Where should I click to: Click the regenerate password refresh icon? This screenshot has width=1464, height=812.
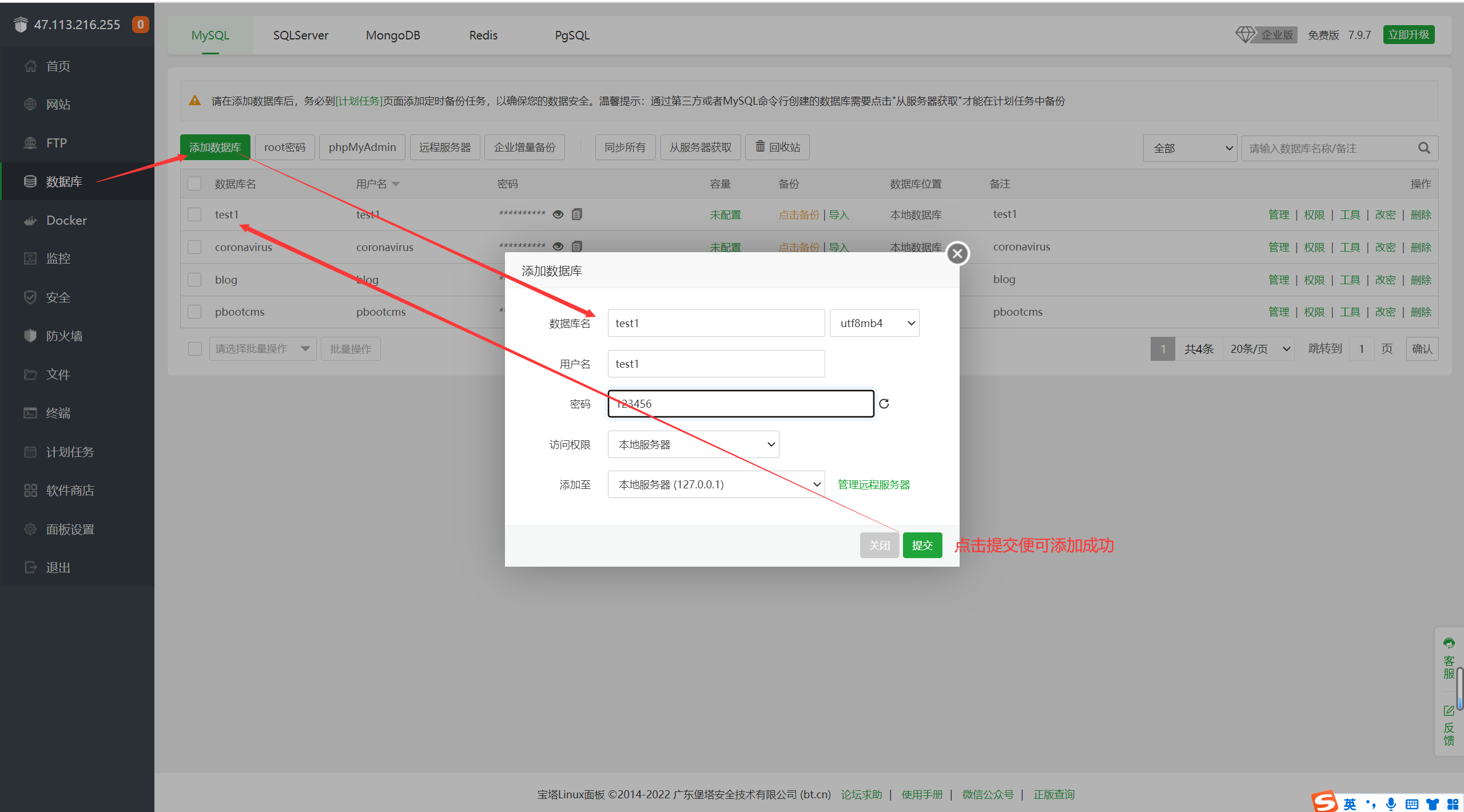click(884, 404)
